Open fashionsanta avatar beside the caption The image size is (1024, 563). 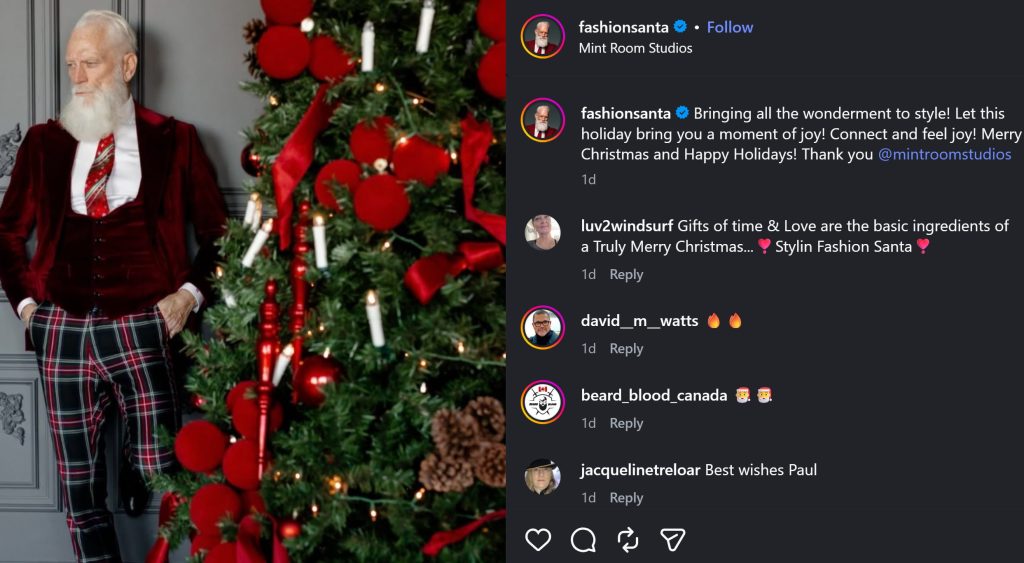[543, 121]
